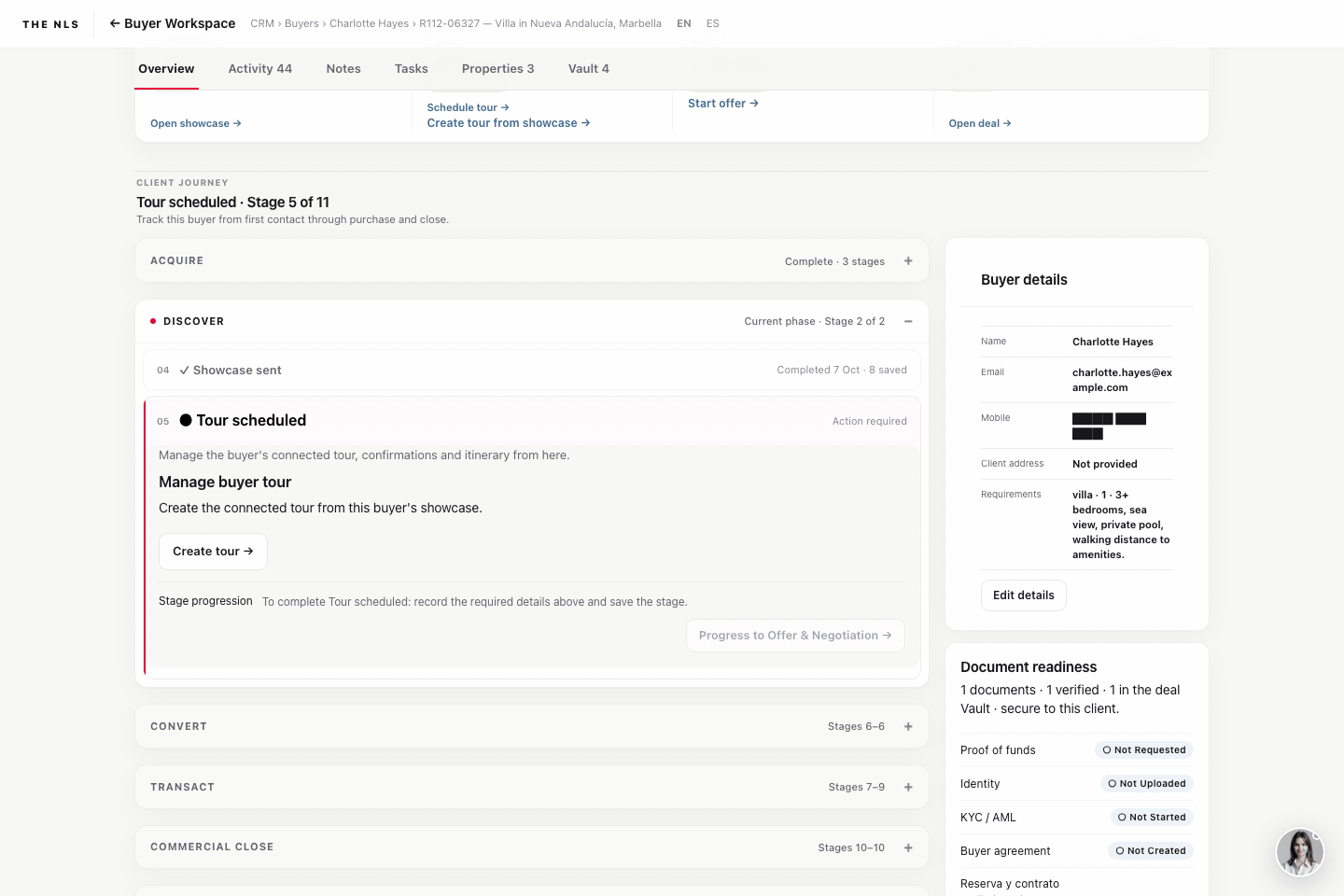Image resolution: width=1344 pixels, height=896 pixels.
Task: Click Create tour from showcase link
Action: pyautogui.click(x=509, y=123)
